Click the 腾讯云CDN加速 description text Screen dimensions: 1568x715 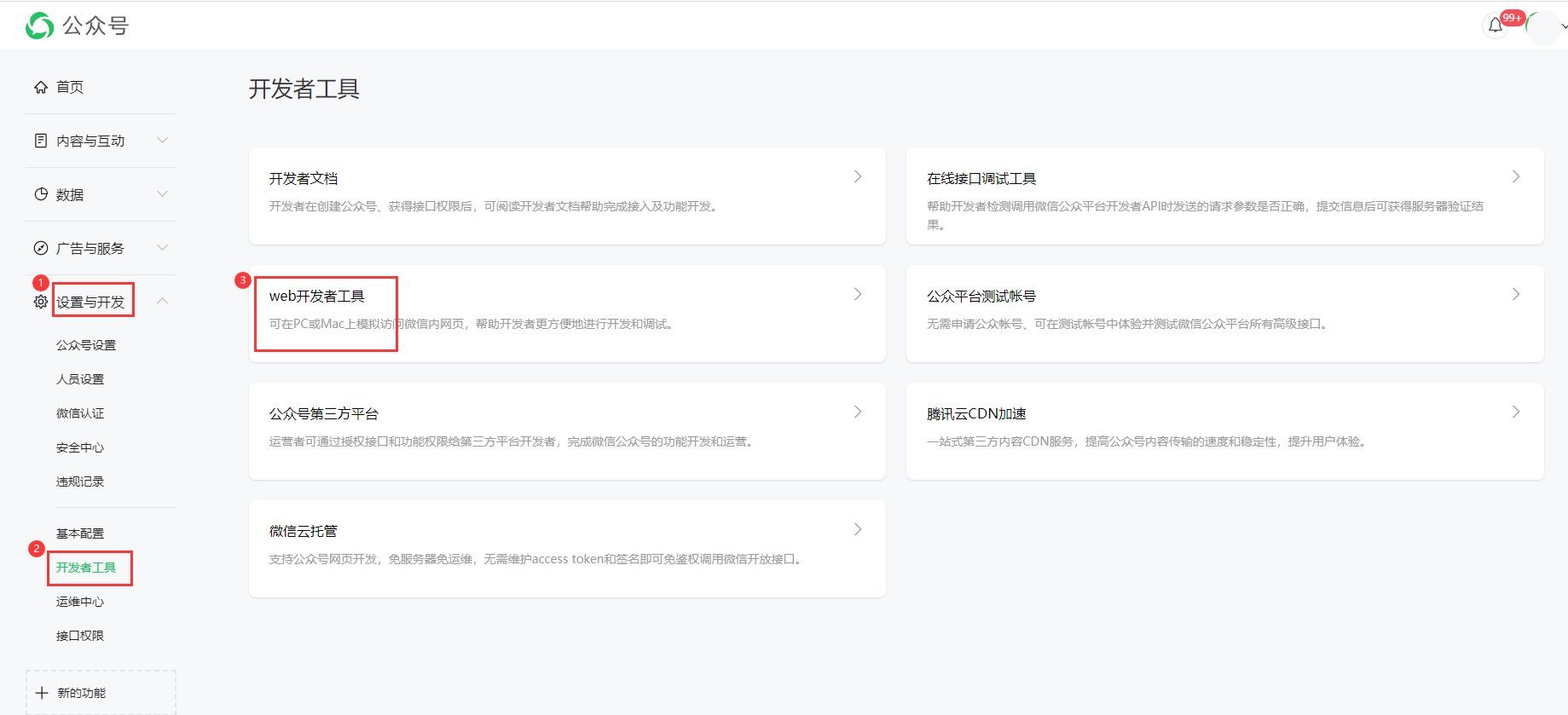point(1149,441)
